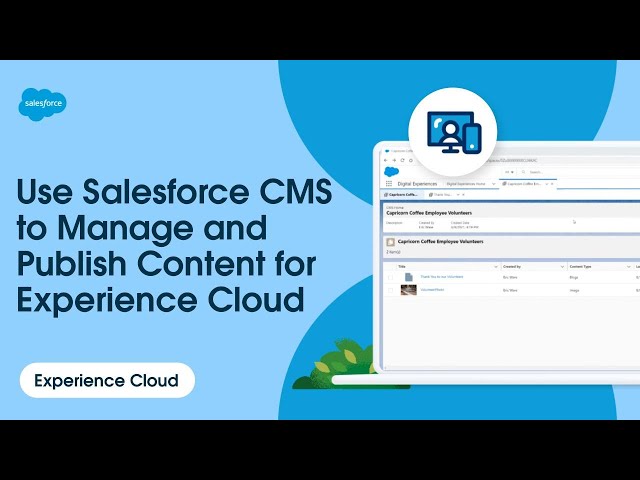The height and width of the screenshot is (480, 640).
Task: Check the Thank You to our Volunteers row checkbox
Action: [x=391, y=277]
